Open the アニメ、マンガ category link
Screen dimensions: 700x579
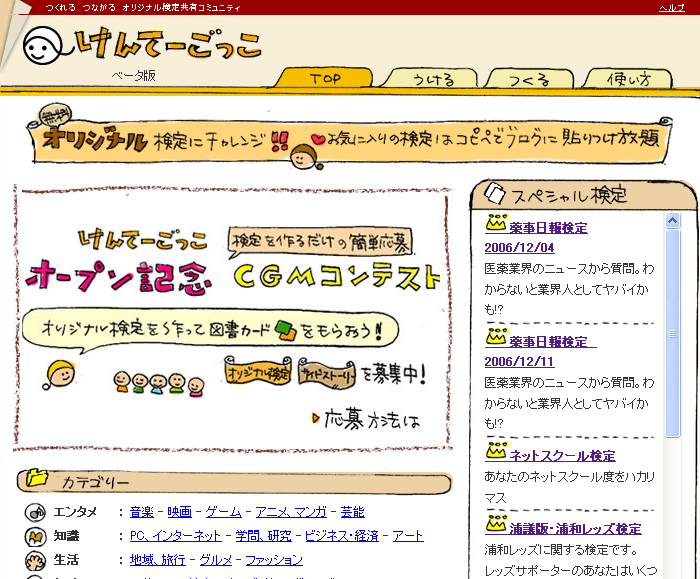(291, 512)
